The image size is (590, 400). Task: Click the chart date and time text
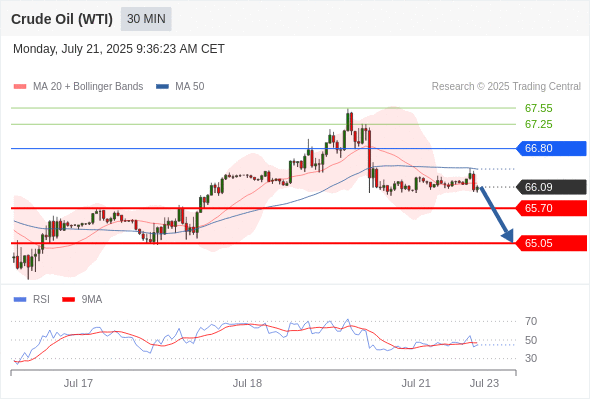click(119, 49)
